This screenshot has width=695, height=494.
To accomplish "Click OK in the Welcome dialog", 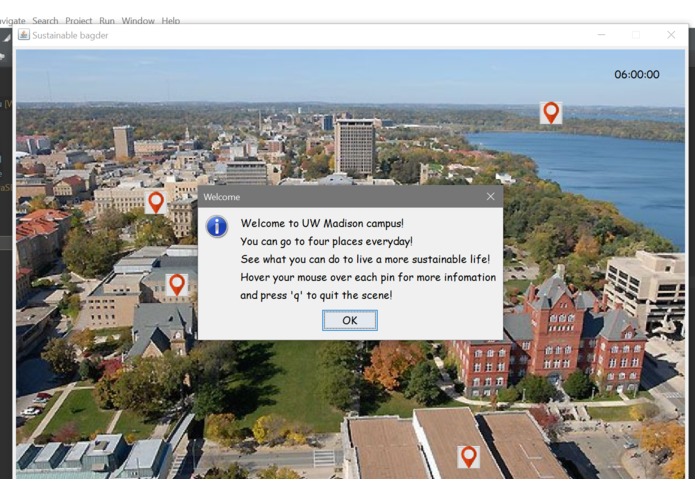I will 350,320.
